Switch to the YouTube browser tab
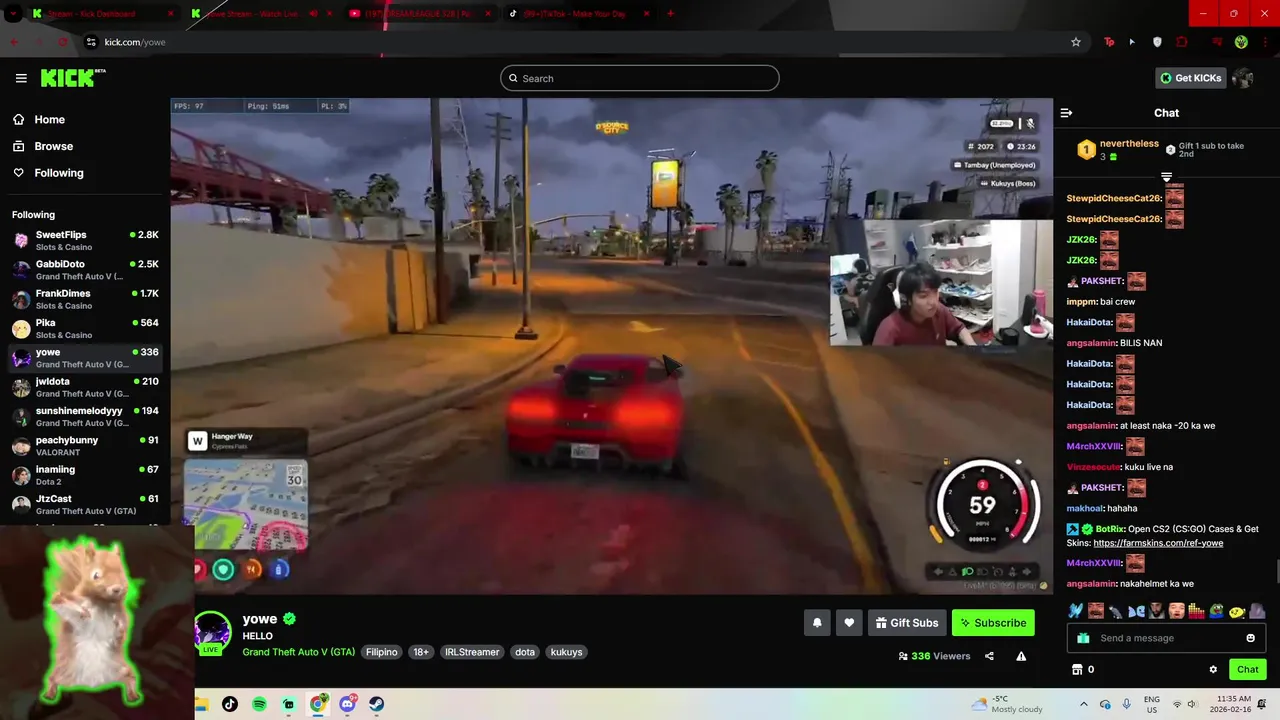The height and width of the screenshot is (720, 1280). 420,13
